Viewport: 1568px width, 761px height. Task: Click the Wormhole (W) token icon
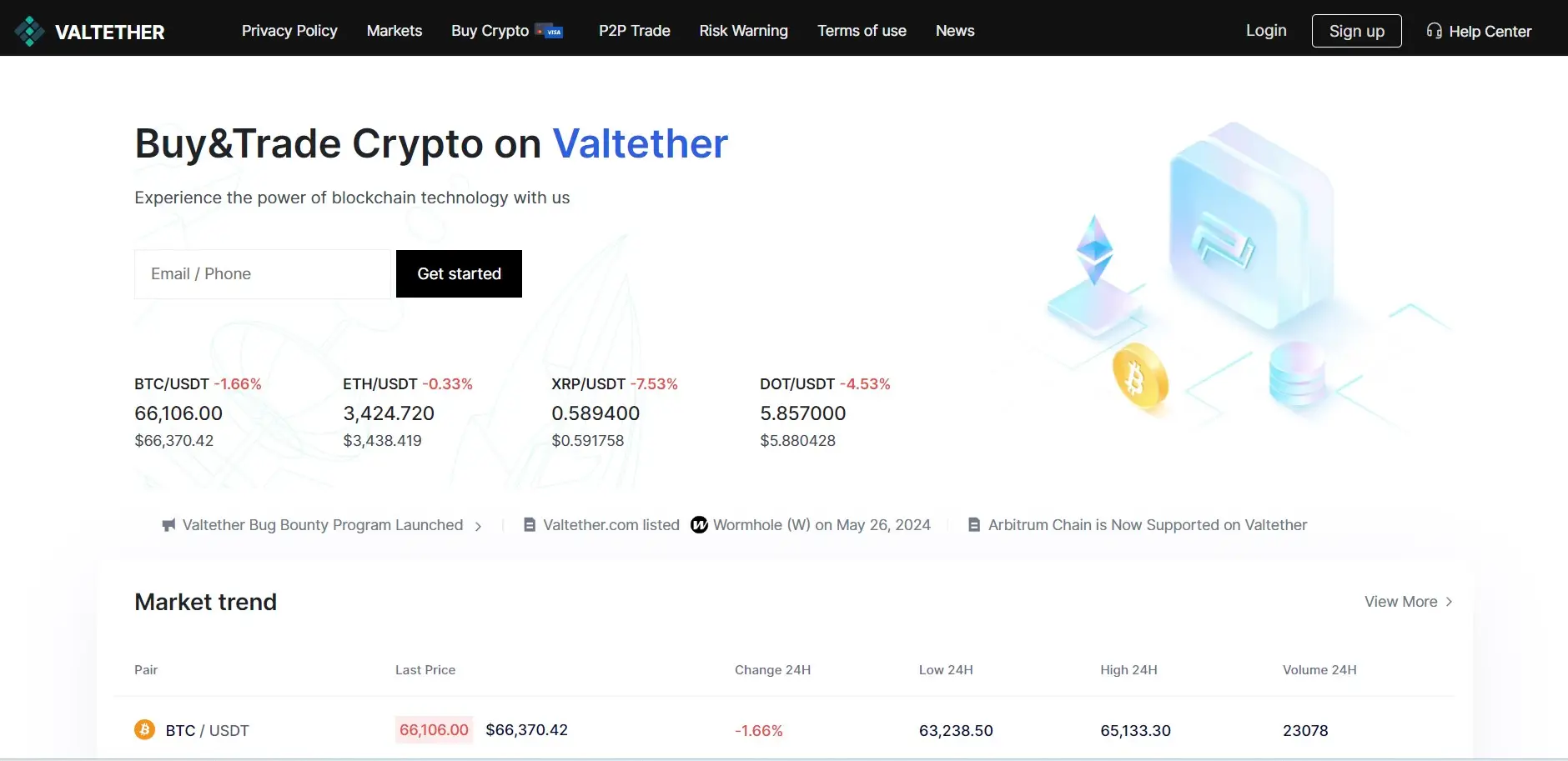point(699,525)
